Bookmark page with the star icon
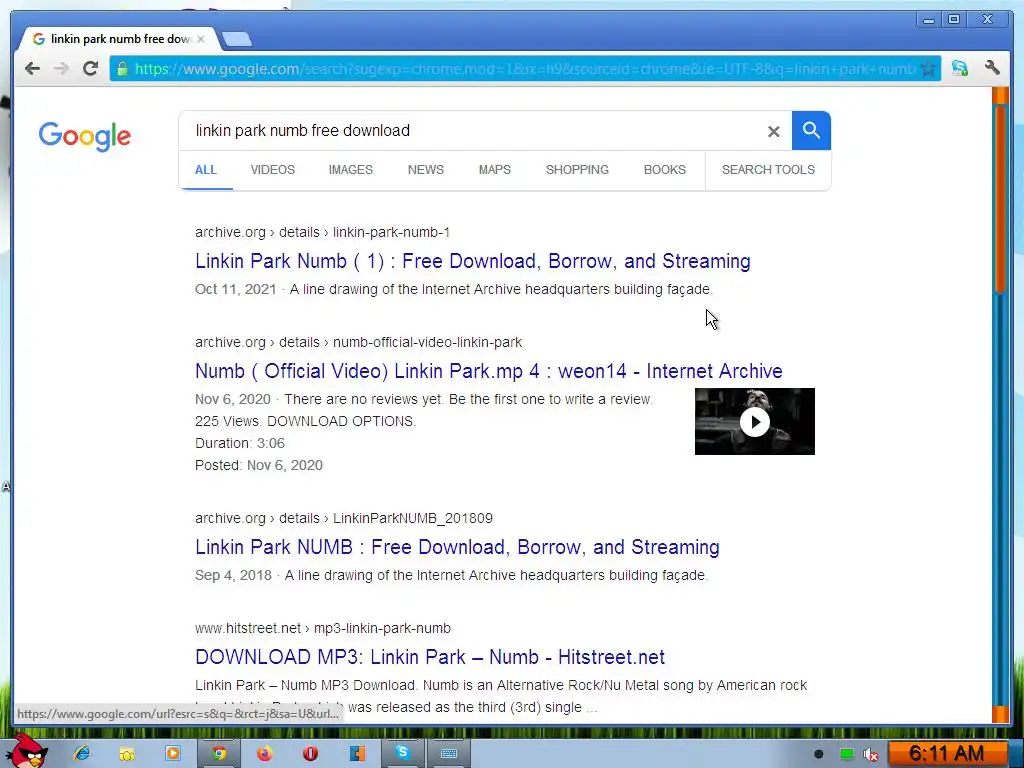The width and height of the screenshot is (1024, 768). (x=928, y=69)
